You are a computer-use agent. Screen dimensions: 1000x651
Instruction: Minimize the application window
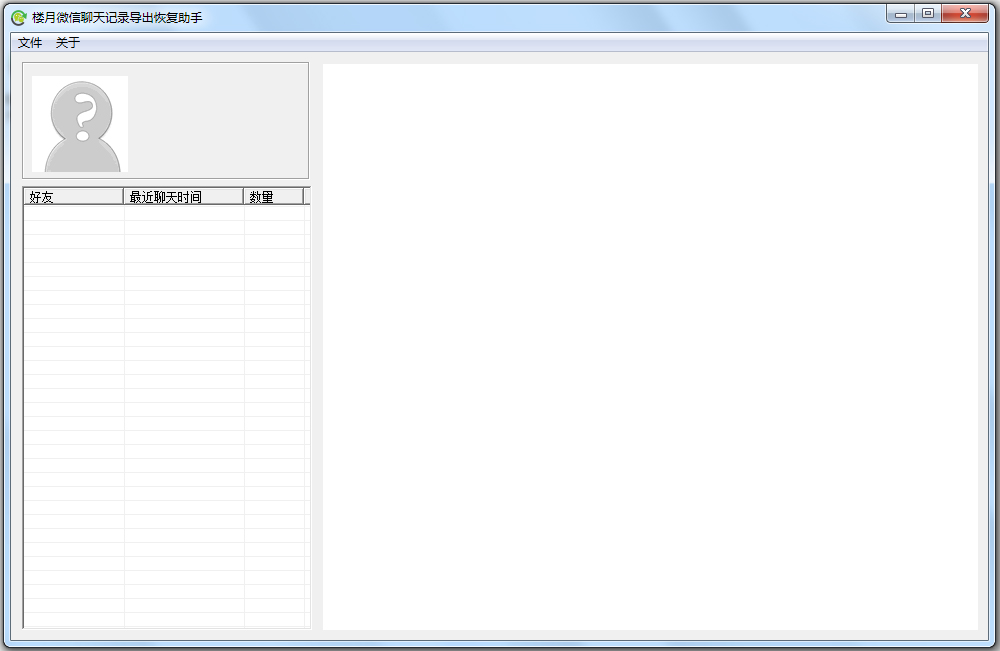901,14
